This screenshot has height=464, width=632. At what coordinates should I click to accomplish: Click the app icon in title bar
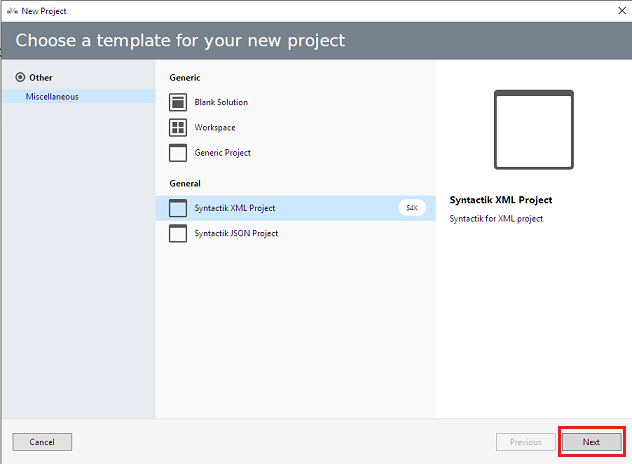[11, 8]
